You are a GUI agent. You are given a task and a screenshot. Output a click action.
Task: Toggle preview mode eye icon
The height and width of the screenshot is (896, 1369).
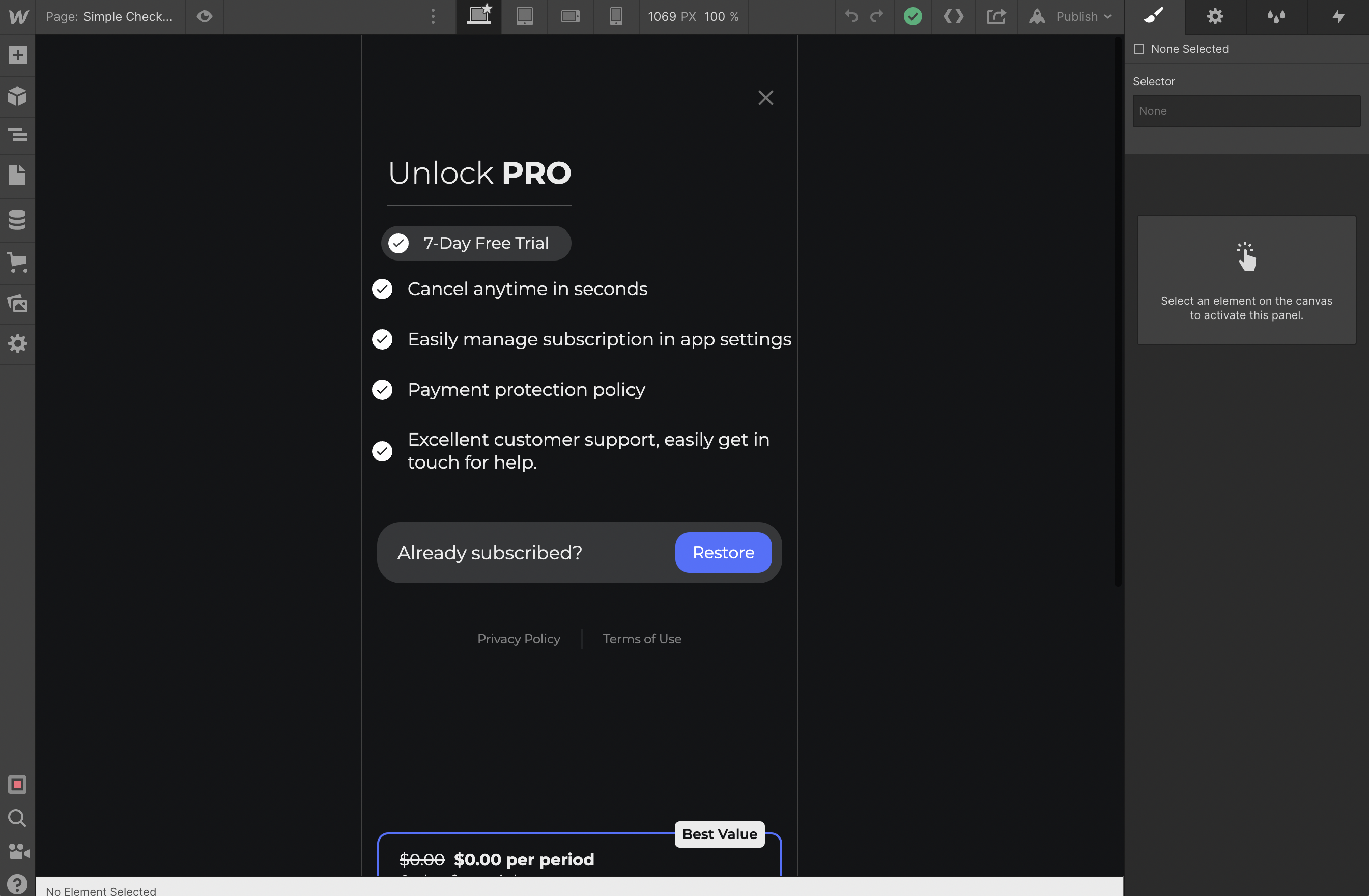(204, 17)
